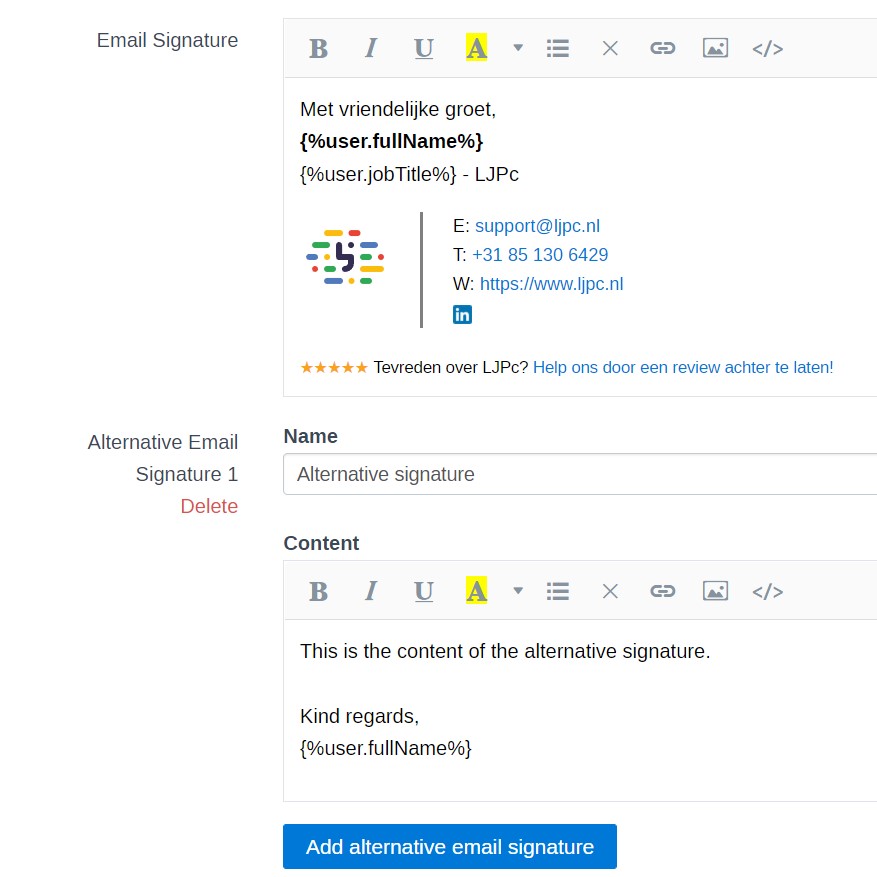Toggle underline in Email Signature toolbar
The image size is (877, 877).
pyautogui.click(x=424, y=48)
